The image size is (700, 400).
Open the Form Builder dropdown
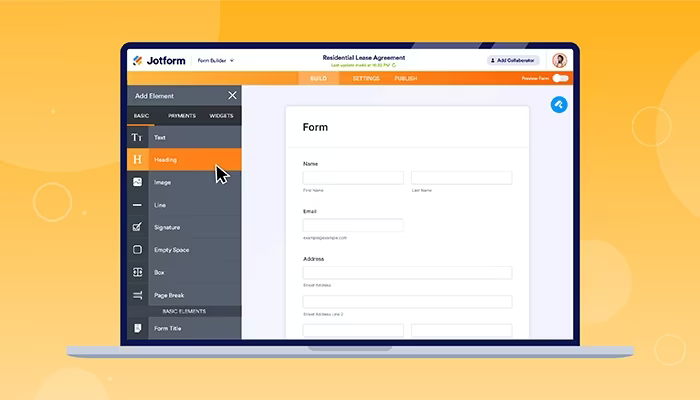[216, 61]
